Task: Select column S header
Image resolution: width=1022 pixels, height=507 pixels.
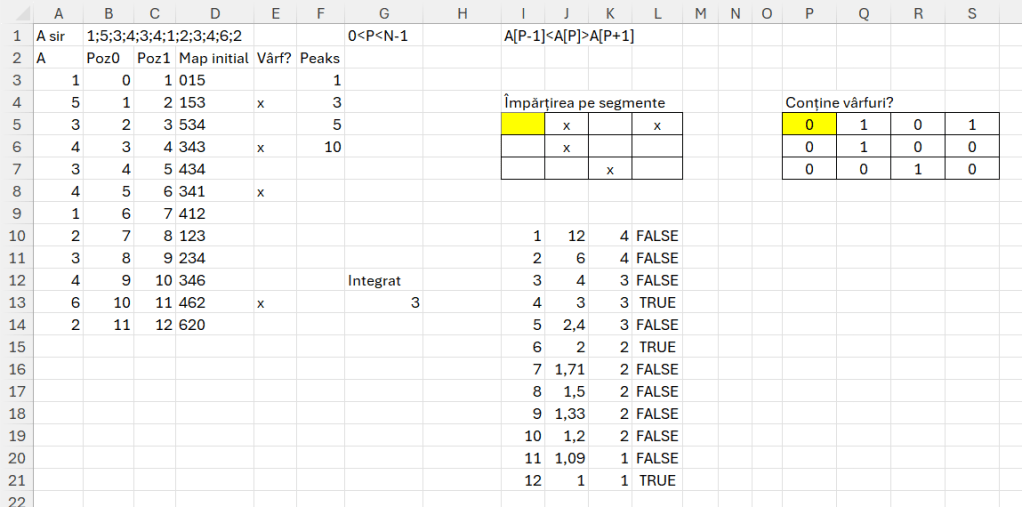Action: click(x=970, y=12)
